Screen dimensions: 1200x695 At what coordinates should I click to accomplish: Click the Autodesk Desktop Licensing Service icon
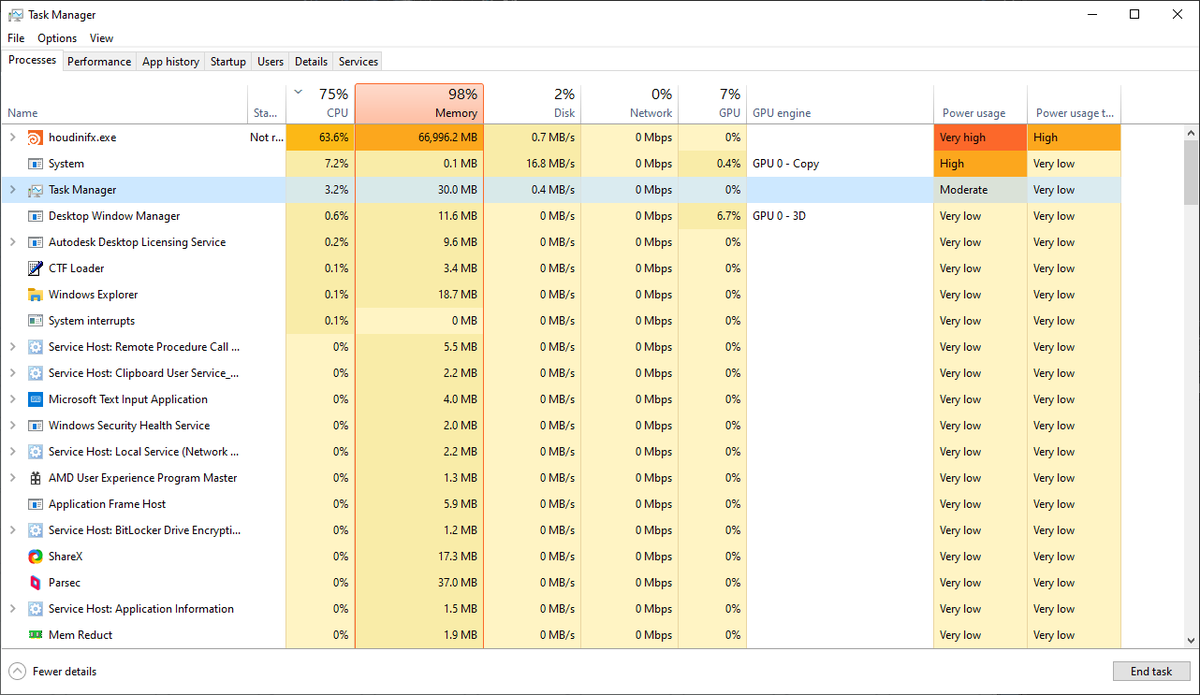coord(35,242)
